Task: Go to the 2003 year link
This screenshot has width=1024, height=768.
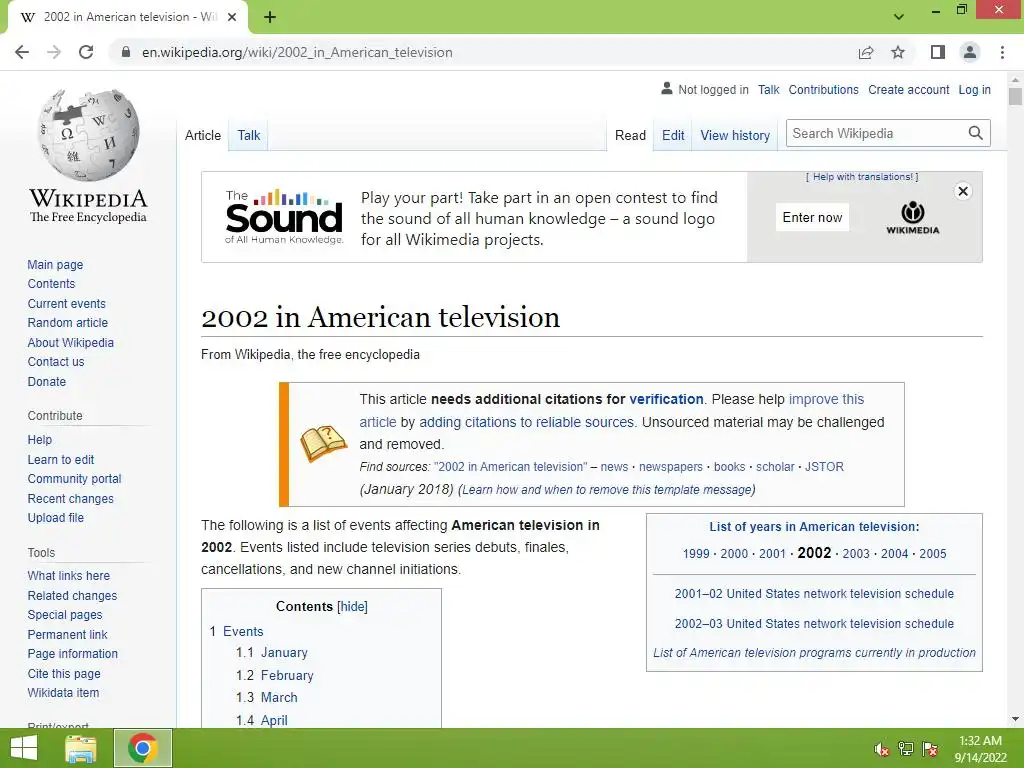Action: 856,554
